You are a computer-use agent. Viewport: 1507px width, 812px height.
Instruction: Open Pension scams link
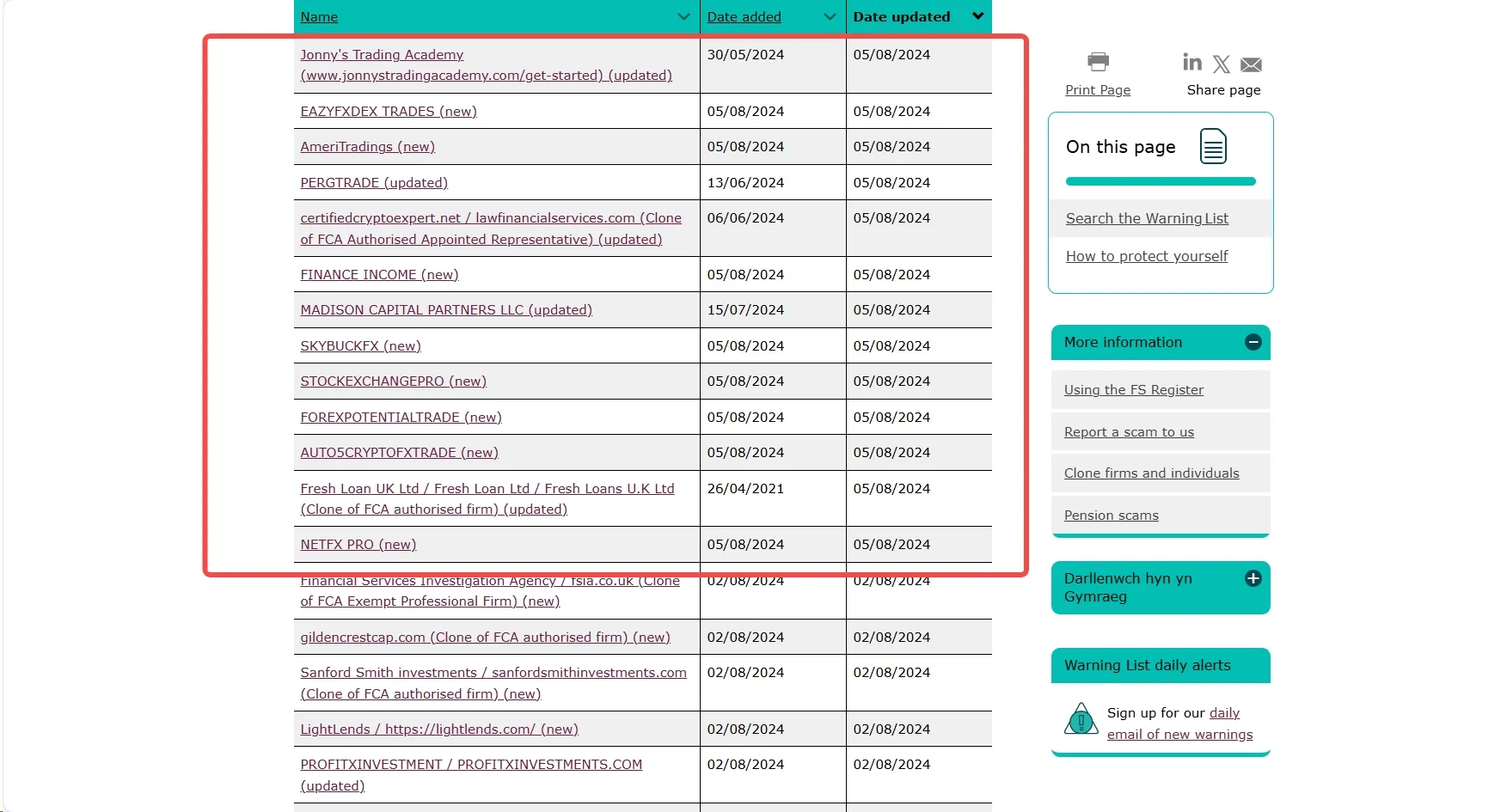[x=1111, y=516]
